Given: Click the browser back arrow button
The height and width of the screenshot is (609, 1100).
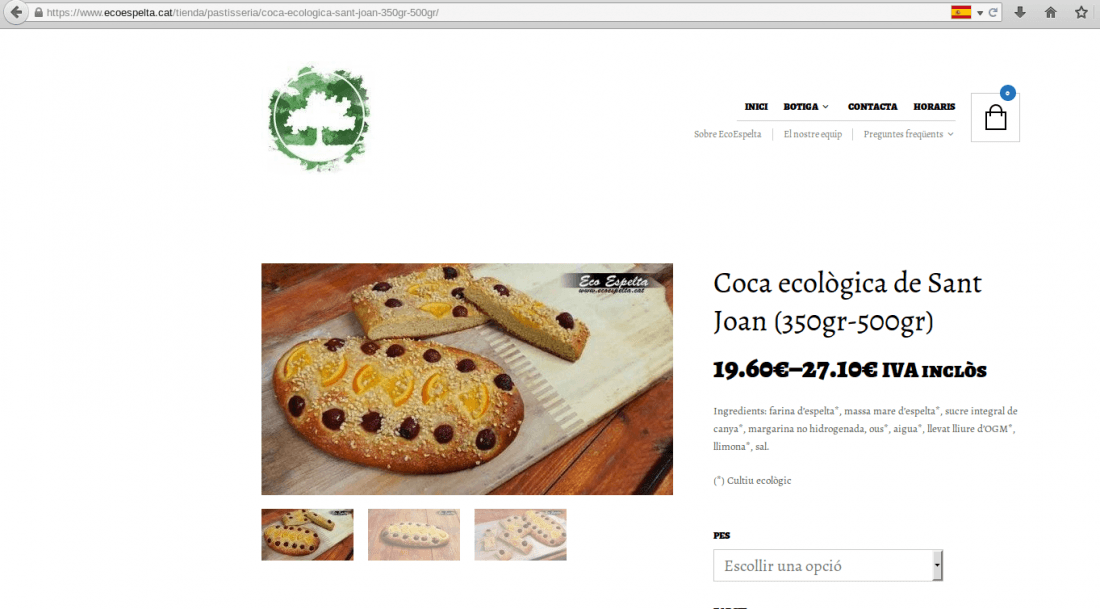Looking at the screenshot, I should (x=15, y=12).
